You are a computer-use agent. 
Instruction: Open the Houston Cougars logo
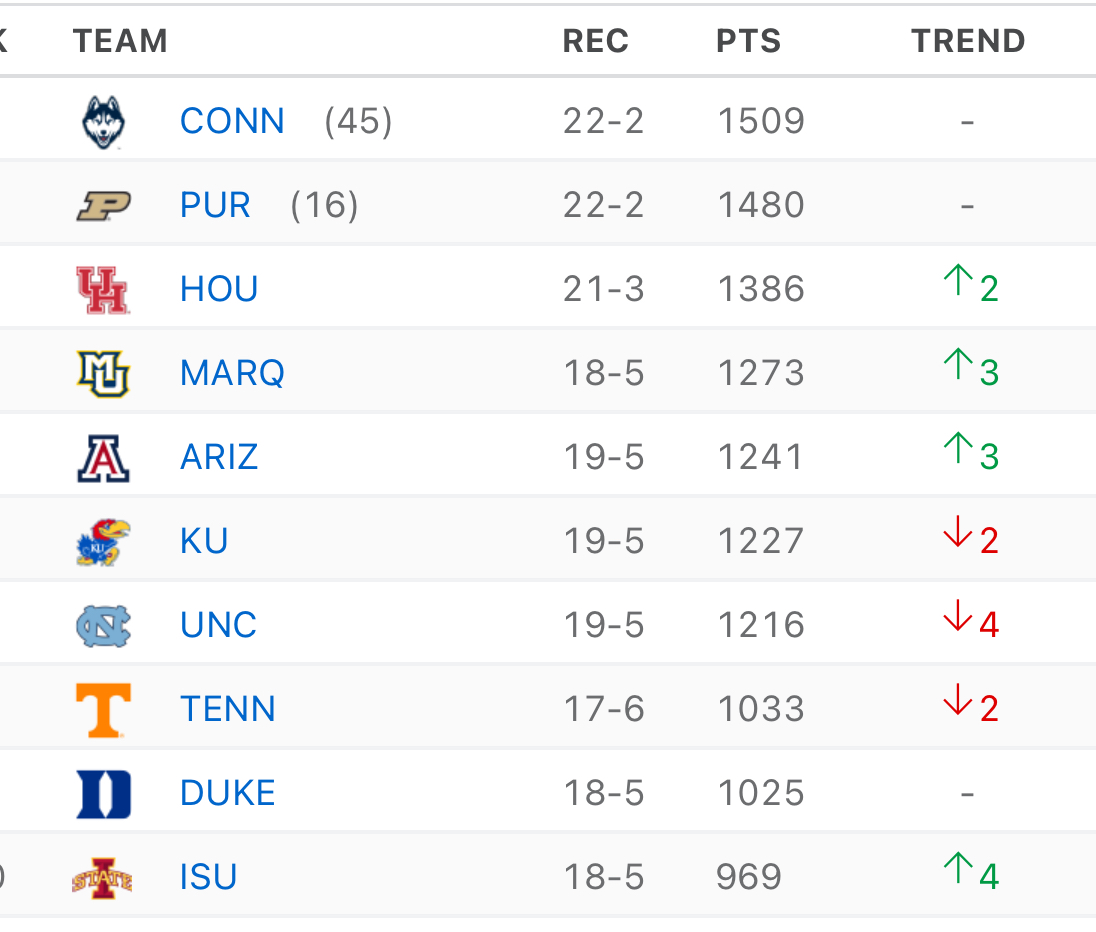103,290
